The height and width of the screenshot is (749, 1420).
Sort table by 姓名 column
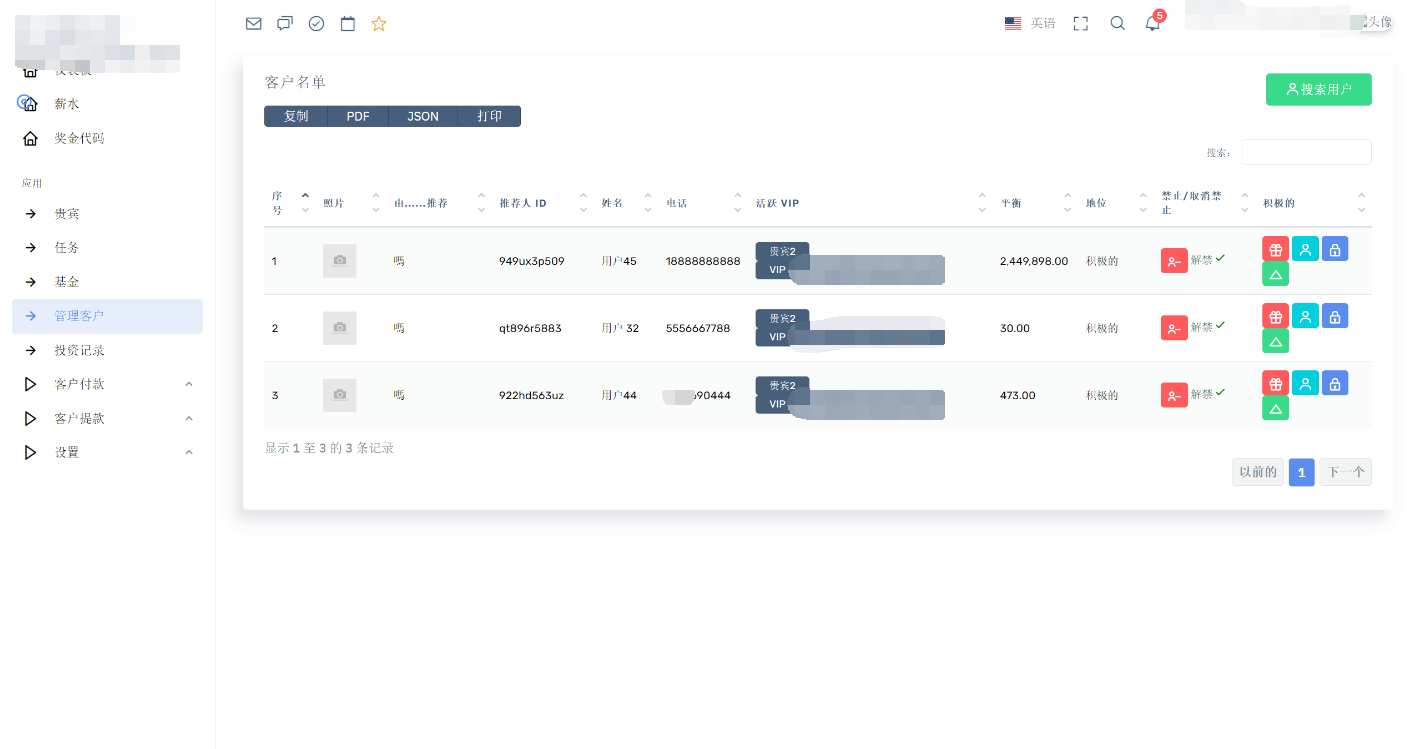pyautogui.click(x=626, y=203)
